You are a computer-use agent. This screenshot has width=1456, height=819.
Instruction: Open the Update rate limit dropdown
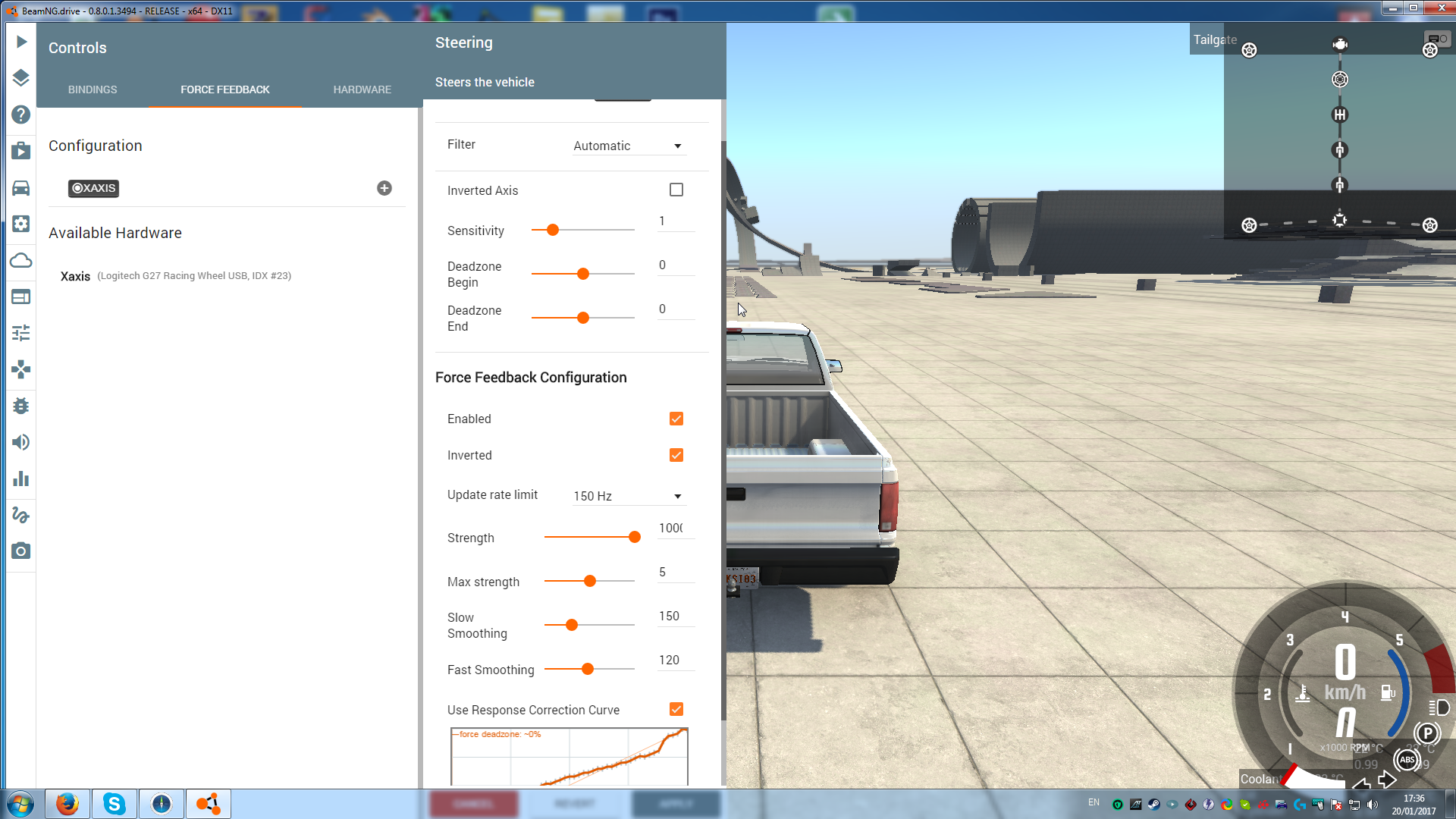click(x=629, y=496)
